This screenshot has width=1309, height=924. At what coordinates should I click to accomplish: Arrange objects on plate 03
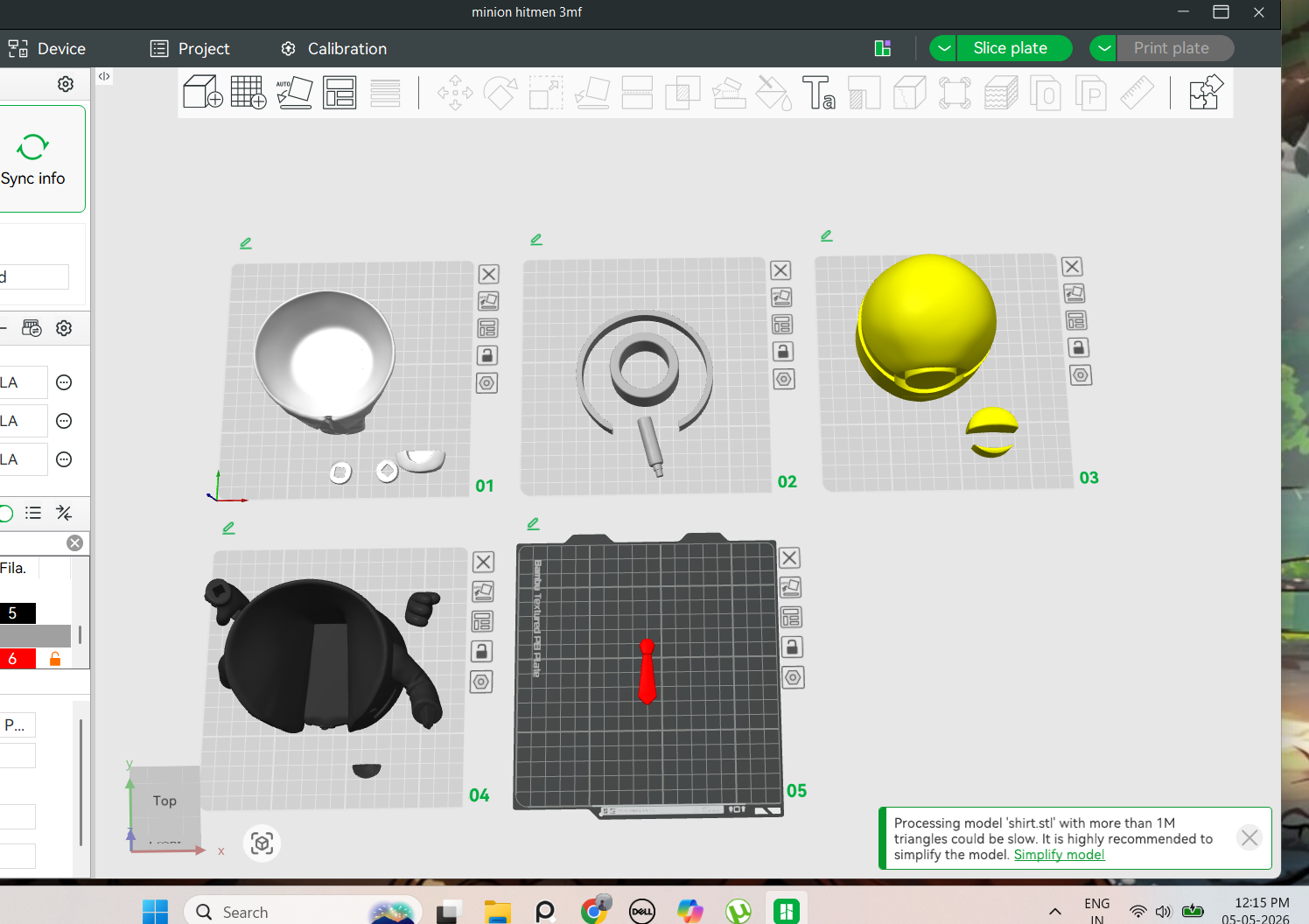click(x=1076, y=320)
